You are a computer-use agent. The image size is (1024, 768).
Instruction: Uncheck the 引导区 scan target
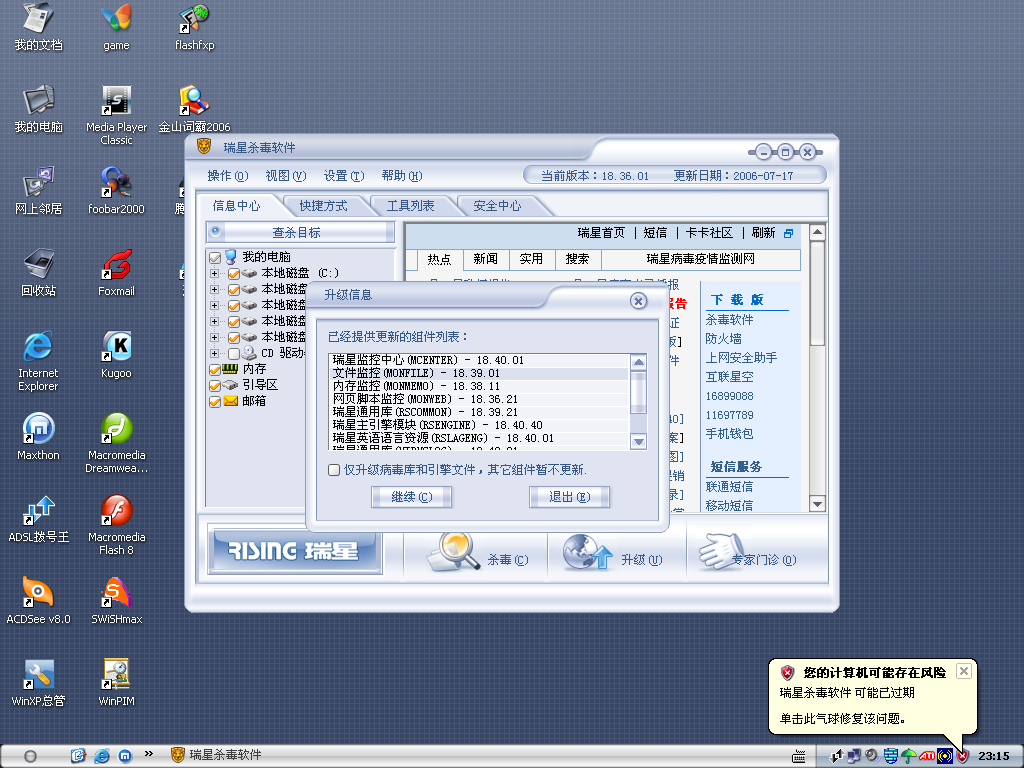click(215, 385)
